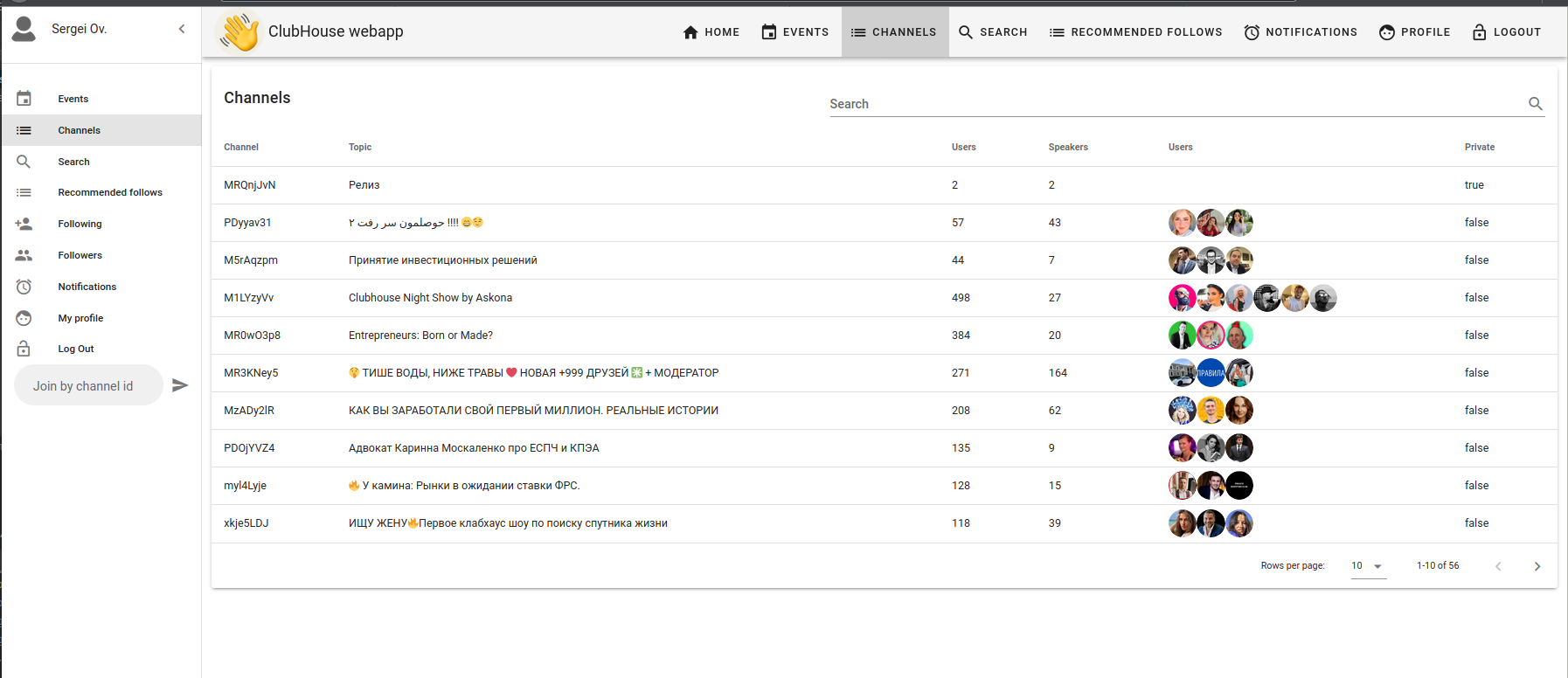The width and height of the screenshot is (1568, 678).
Task: Click the Events calendar icon in sidebar
Action: pyautogui.click(x=24, y=99)
